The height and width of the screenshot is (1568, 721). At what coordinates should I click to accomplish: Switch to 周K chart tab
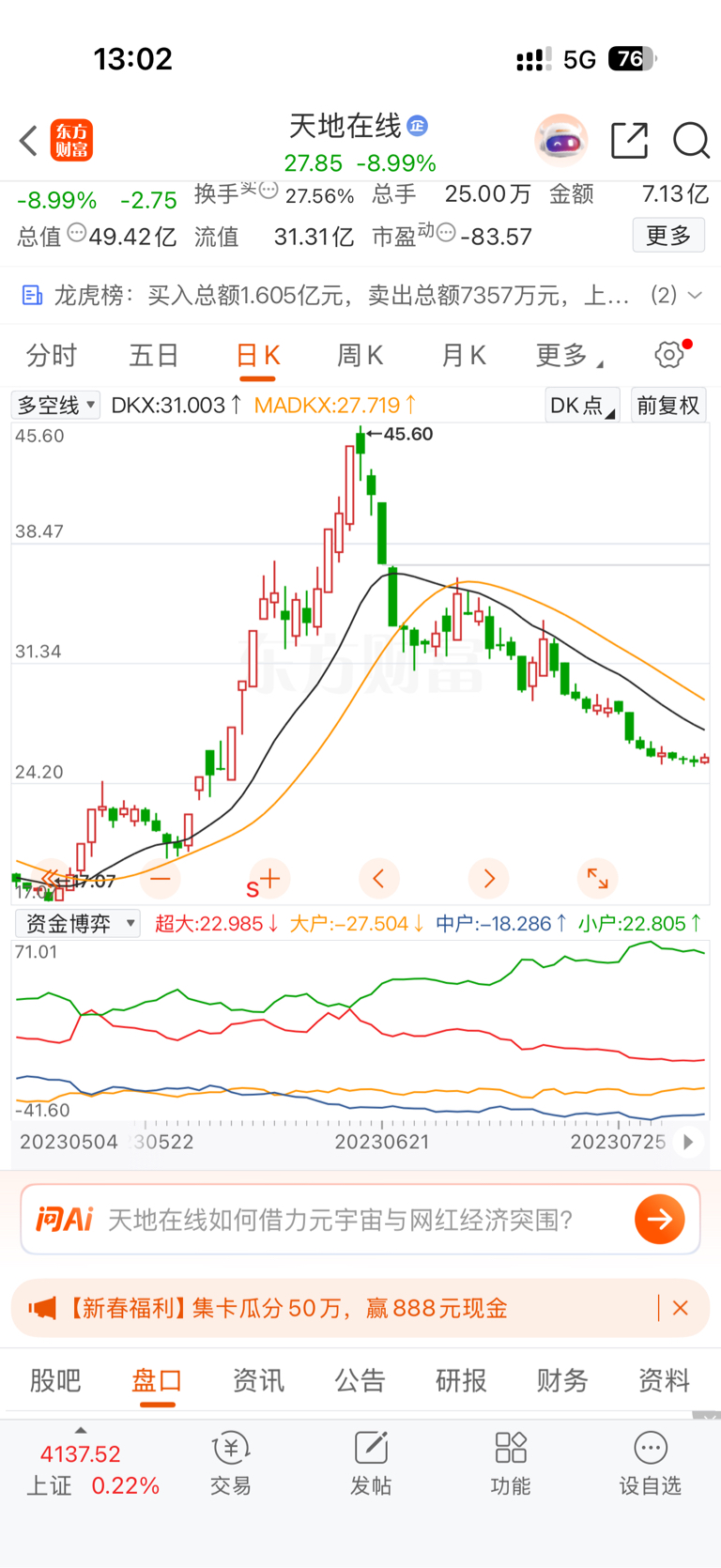pos(360,355)
